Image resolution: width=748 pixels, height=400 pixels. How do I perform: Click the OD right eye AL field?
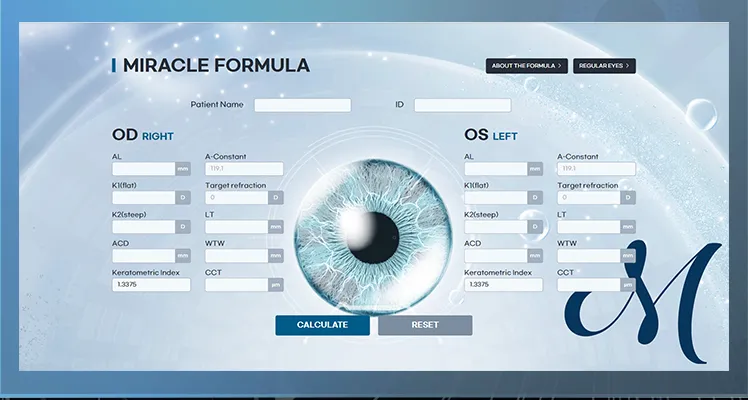point(144,169)
